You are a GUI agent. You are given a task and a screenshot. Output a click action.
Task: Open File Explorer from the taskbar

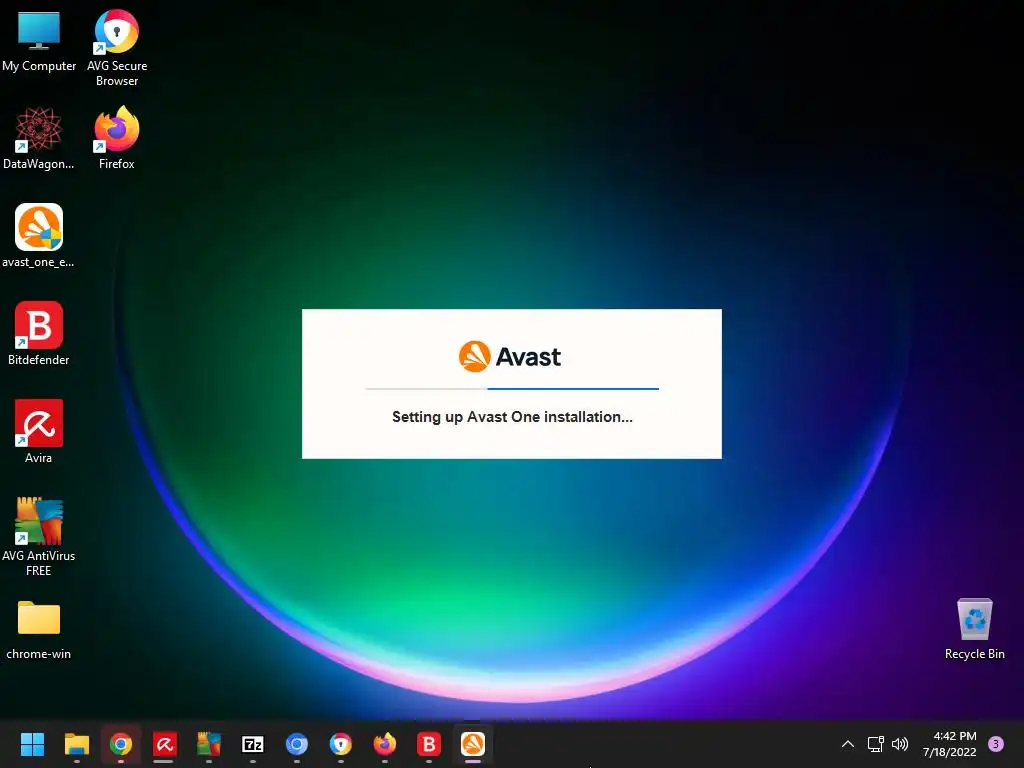pos(76,744)
